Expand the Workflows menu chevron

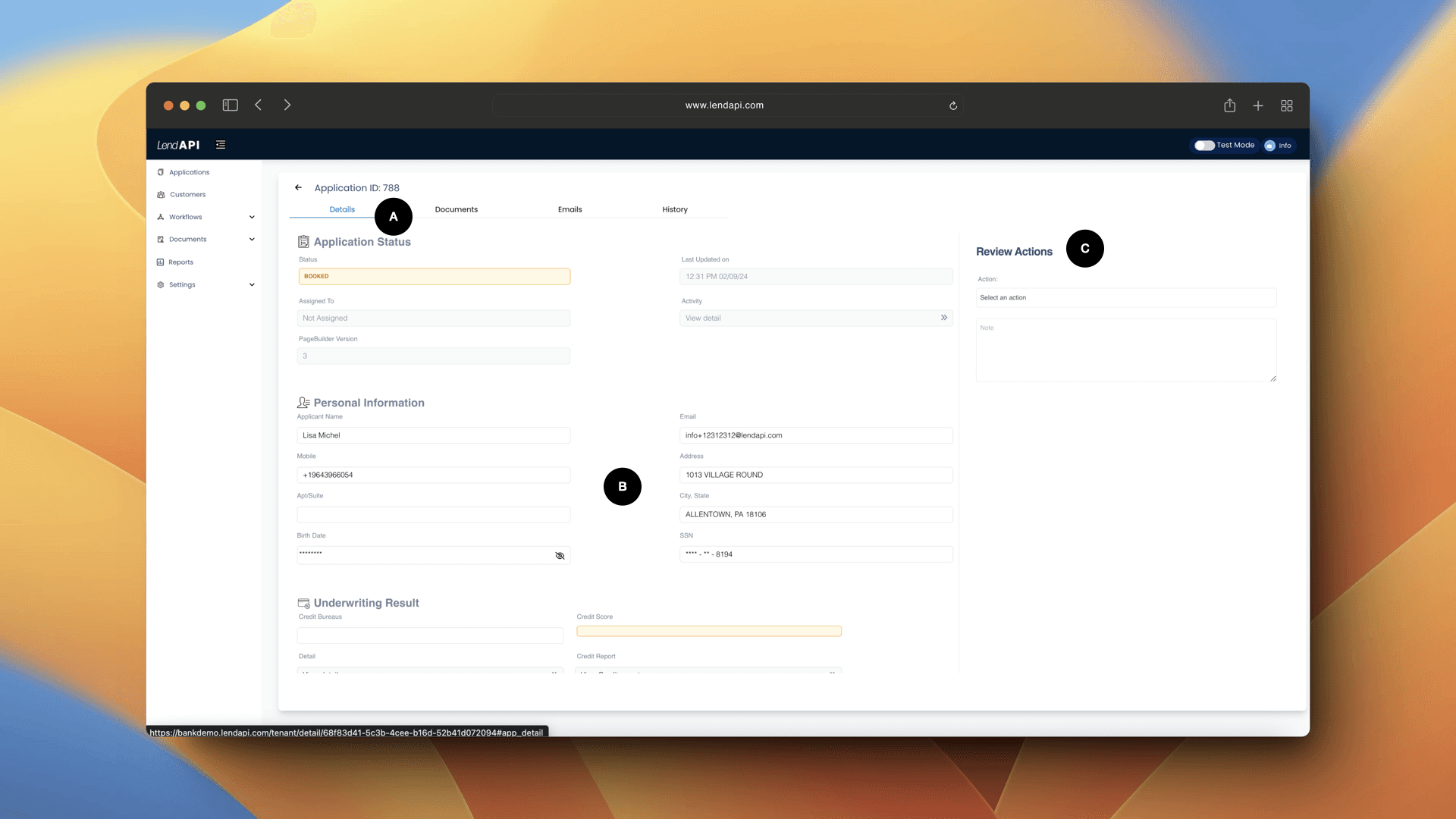point(252,217)
